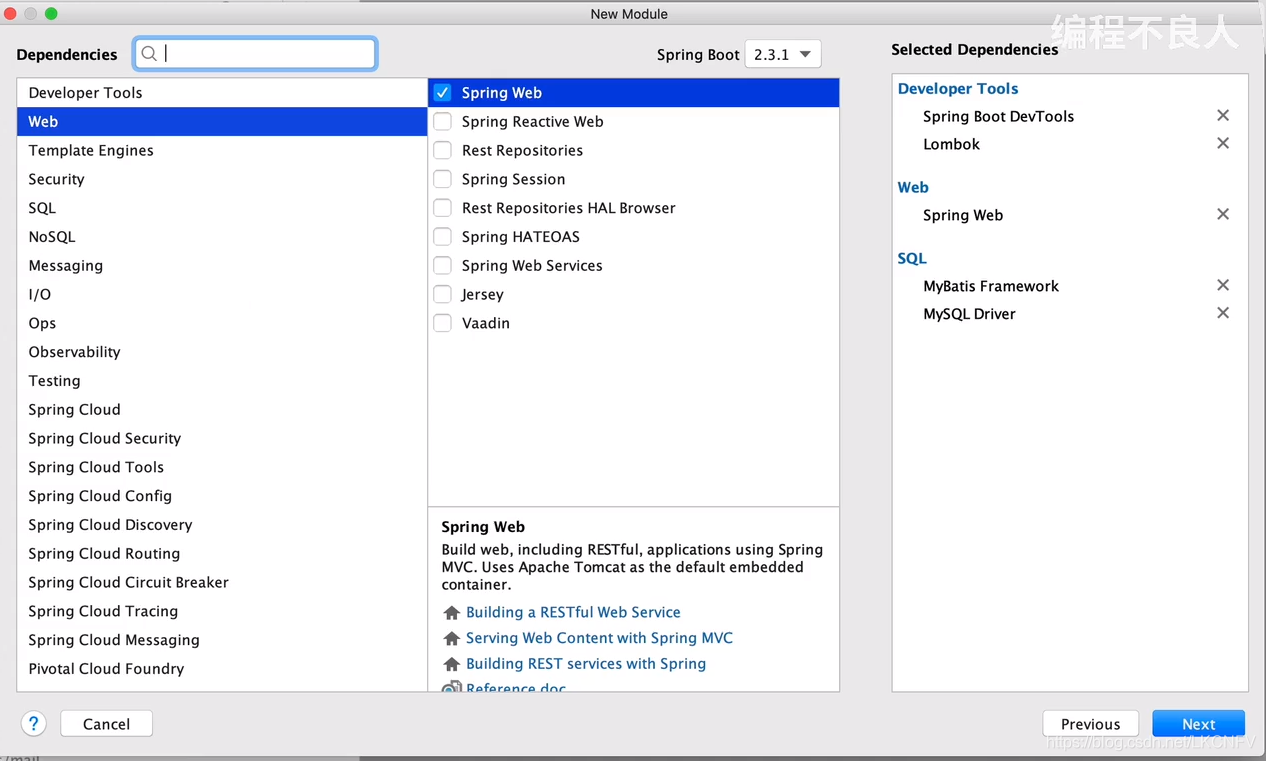Screen dimensions: 1266x761
Task: Select the Spring Cloud Security category
Action: coord(222,439)
